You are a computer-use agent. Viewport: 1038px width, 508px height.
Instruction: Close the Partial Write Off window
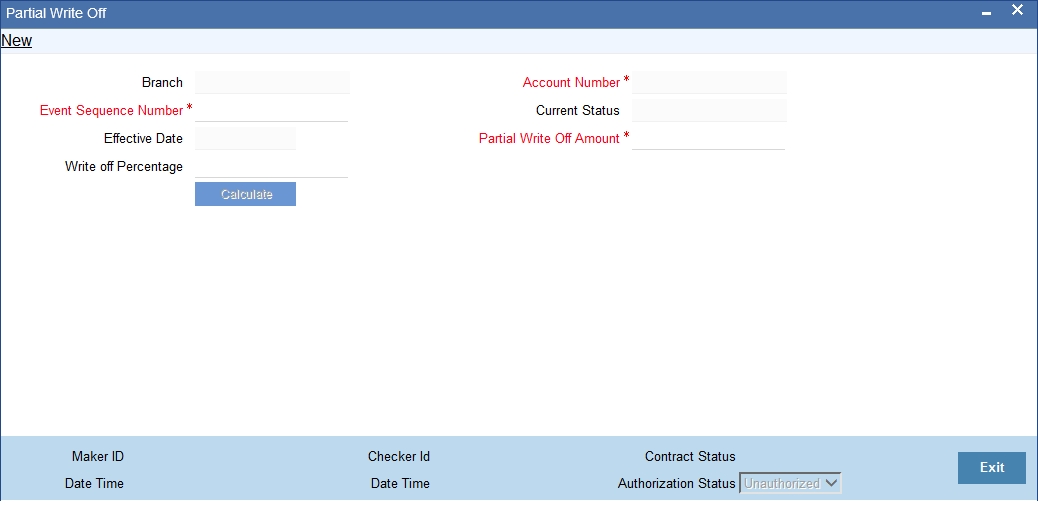[x=1017, y=11]
